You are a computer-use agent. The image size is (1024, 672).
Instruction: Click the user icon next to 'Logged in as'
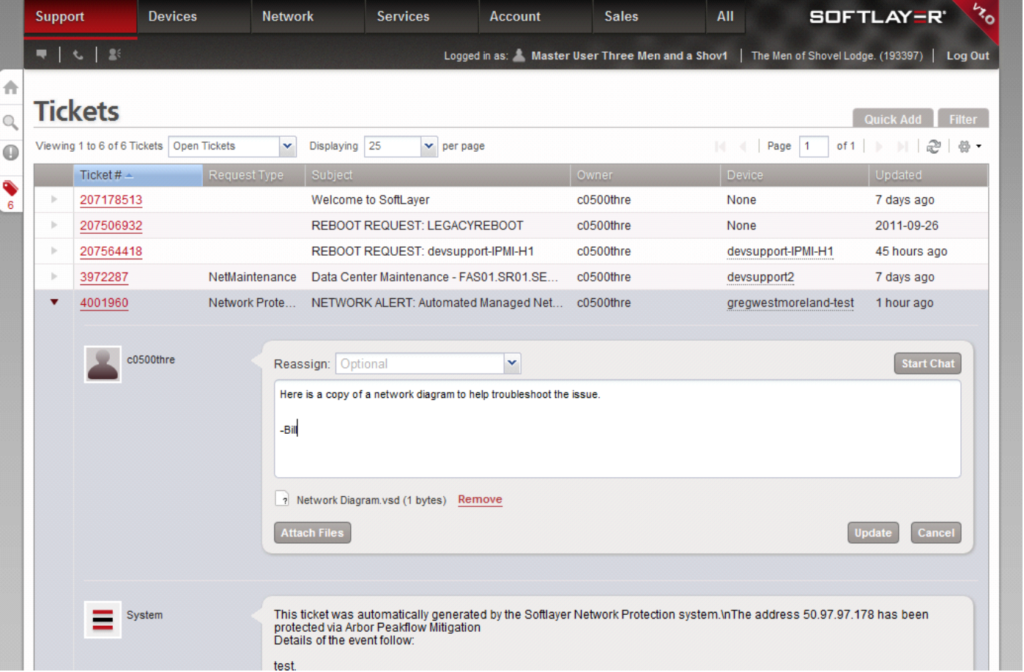[x=519, y=55]
